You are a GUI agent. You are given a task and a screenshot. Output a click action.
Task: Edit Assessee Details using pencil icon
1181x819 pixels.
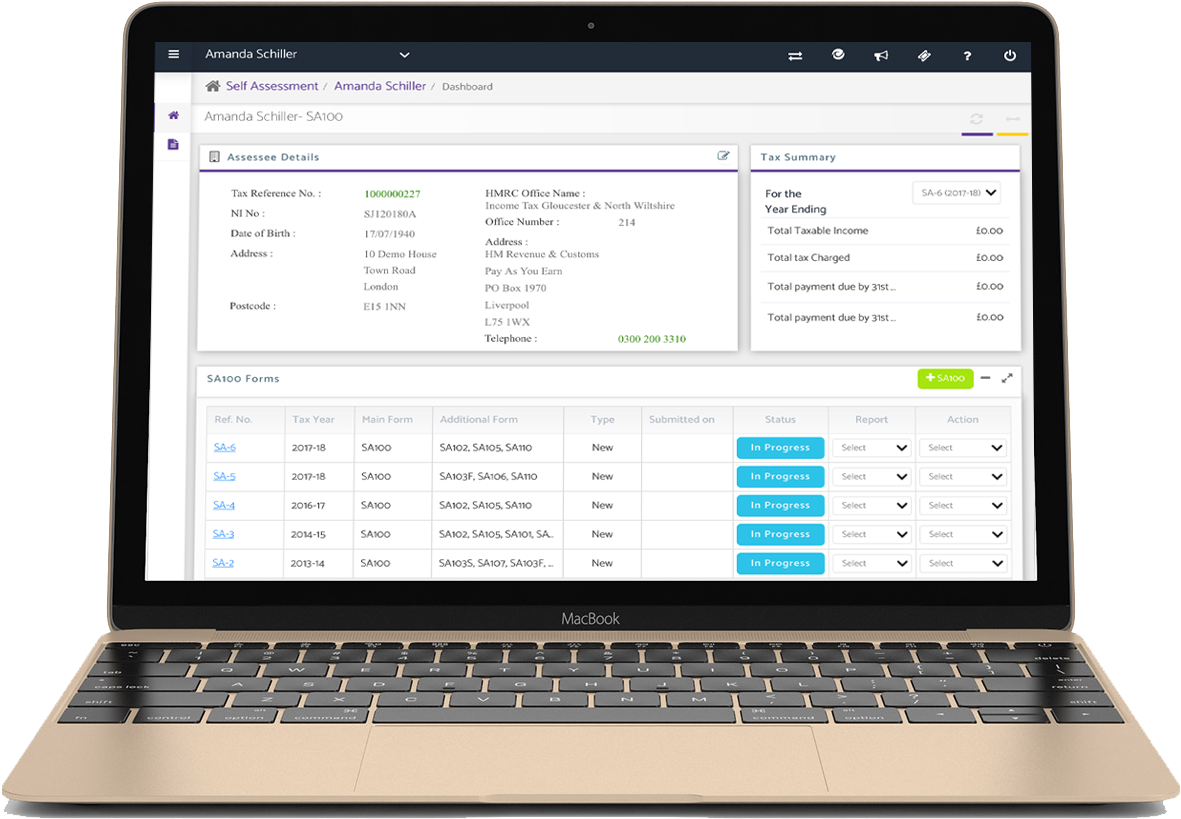(x=723, y=156)
